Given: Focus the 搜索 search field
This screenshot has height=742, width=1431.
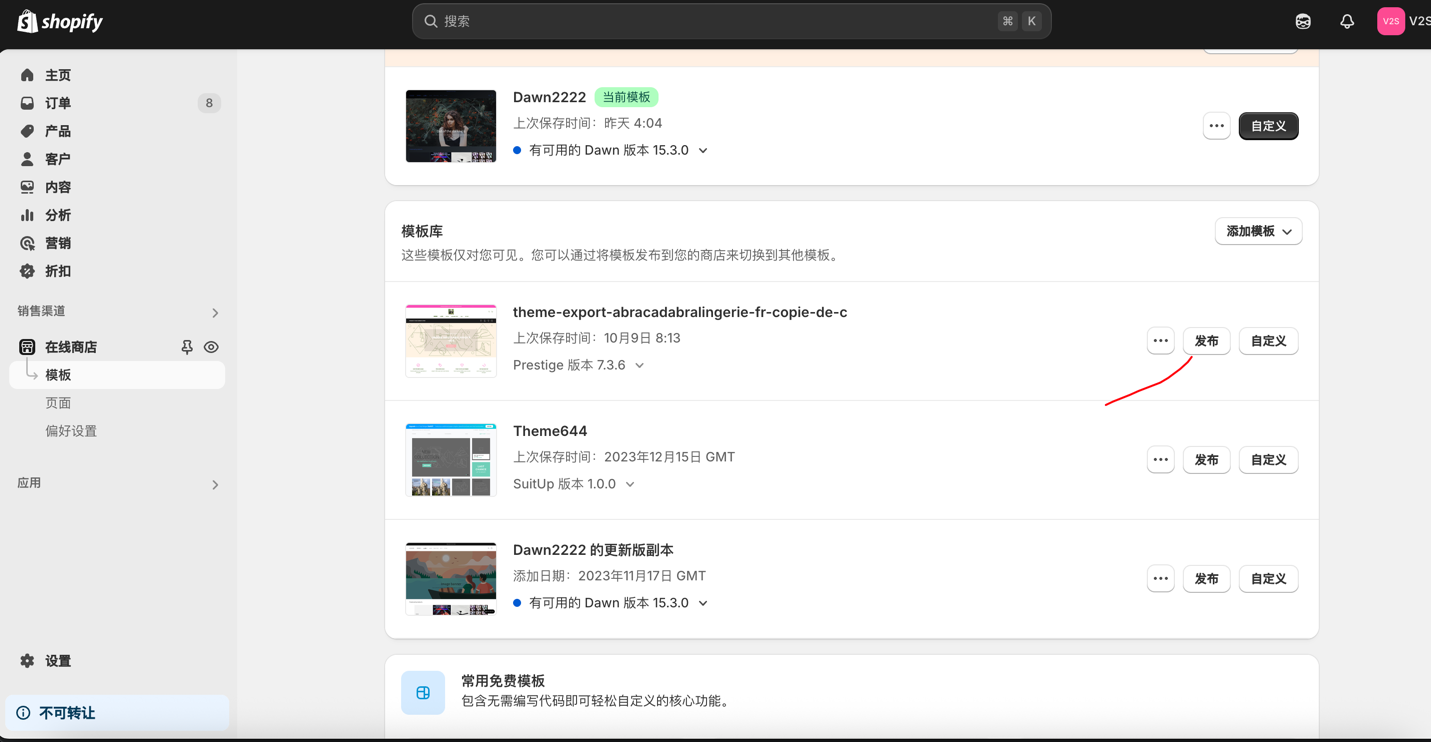Looking at the screenshot, I should [x=731, y=21].
